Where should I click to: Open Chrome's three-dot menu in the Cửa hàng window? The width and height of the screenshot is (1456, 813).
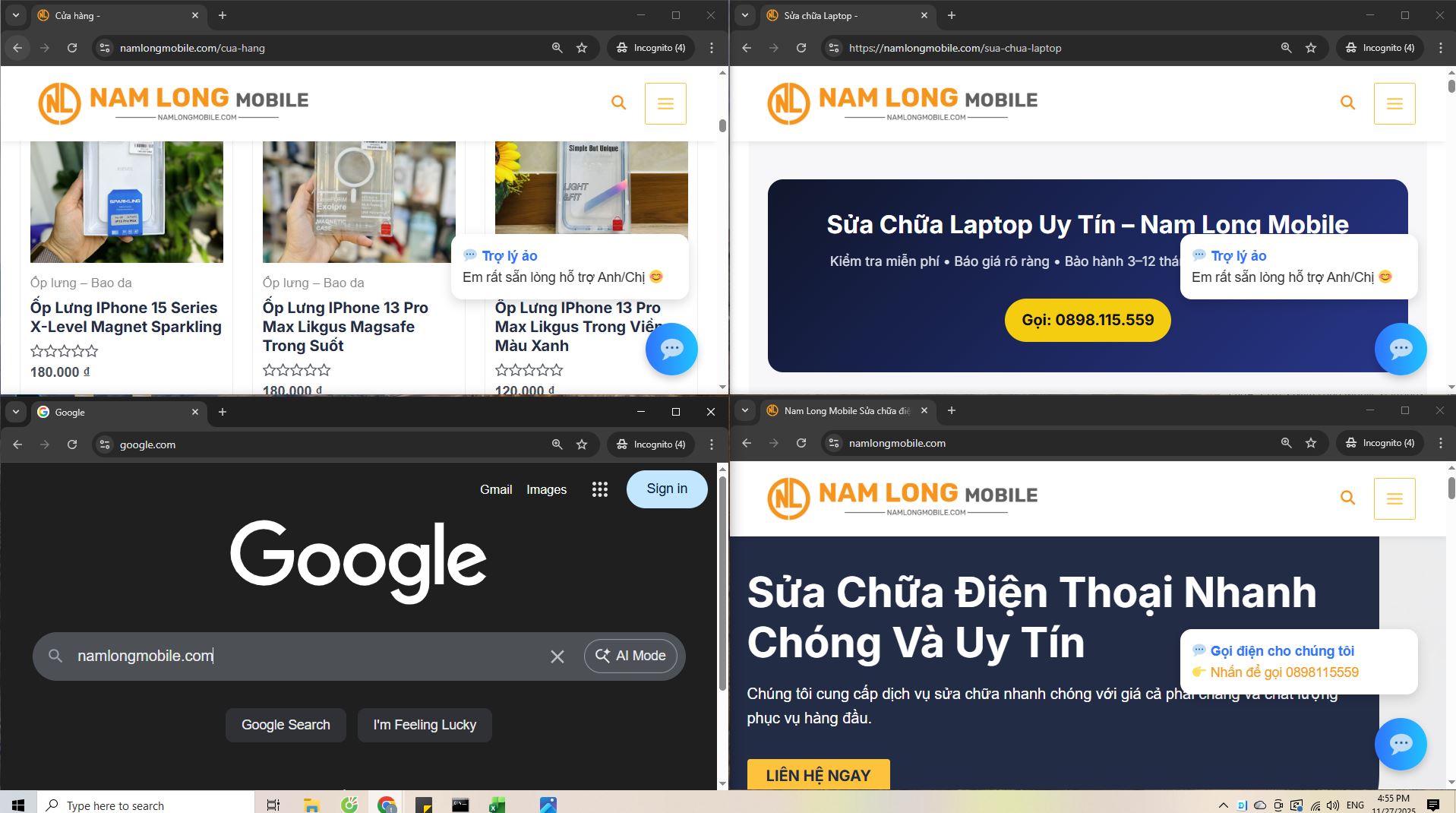point(711,48)
